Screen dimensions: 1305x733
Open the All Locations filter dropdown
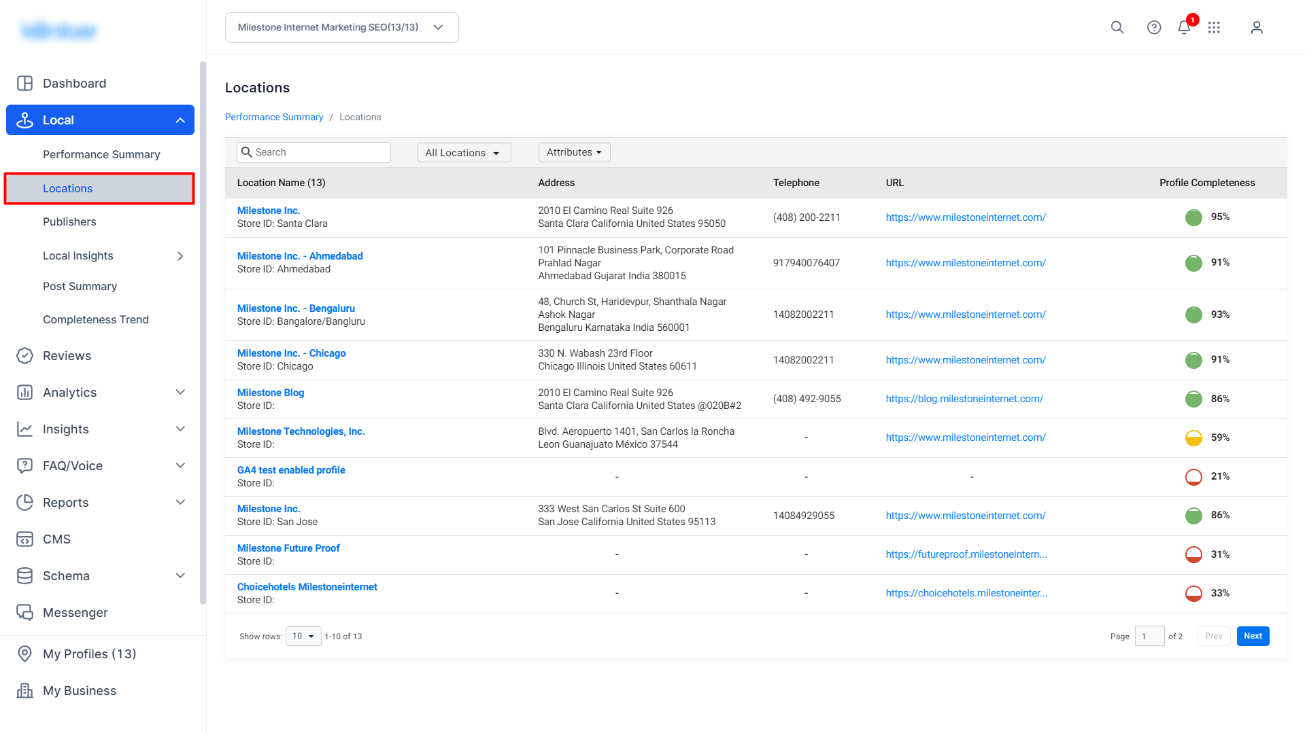[464, 153]
